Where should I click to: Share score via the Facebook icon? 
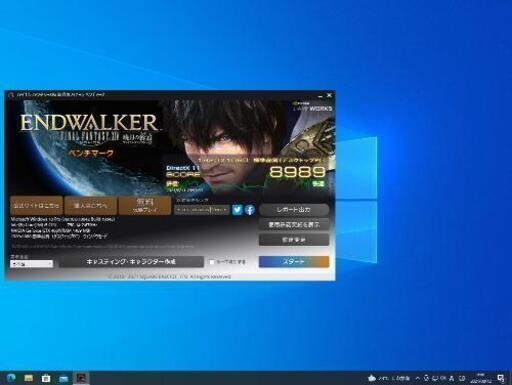coord(250,210)
